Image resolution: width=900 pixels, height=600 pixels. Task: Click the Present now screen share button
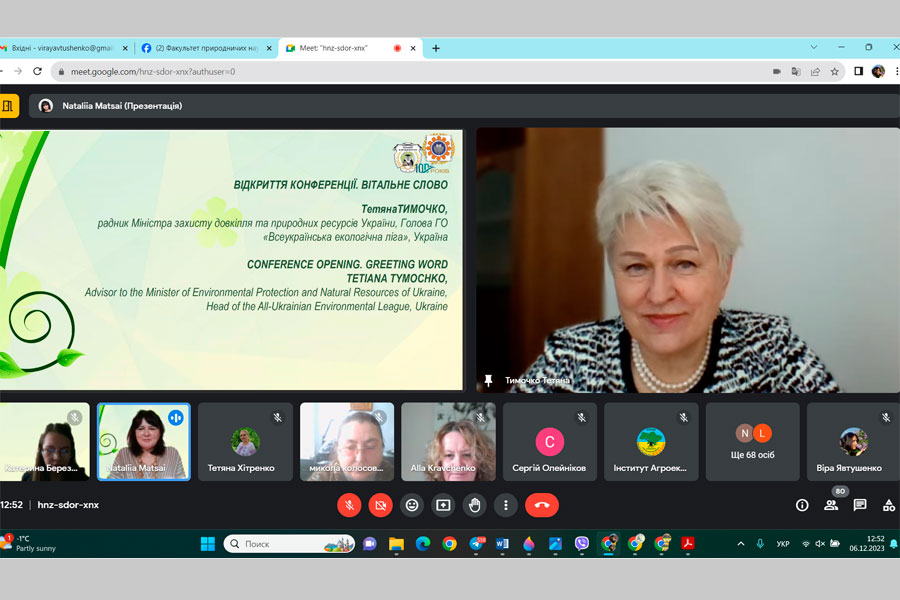(443, 505)
